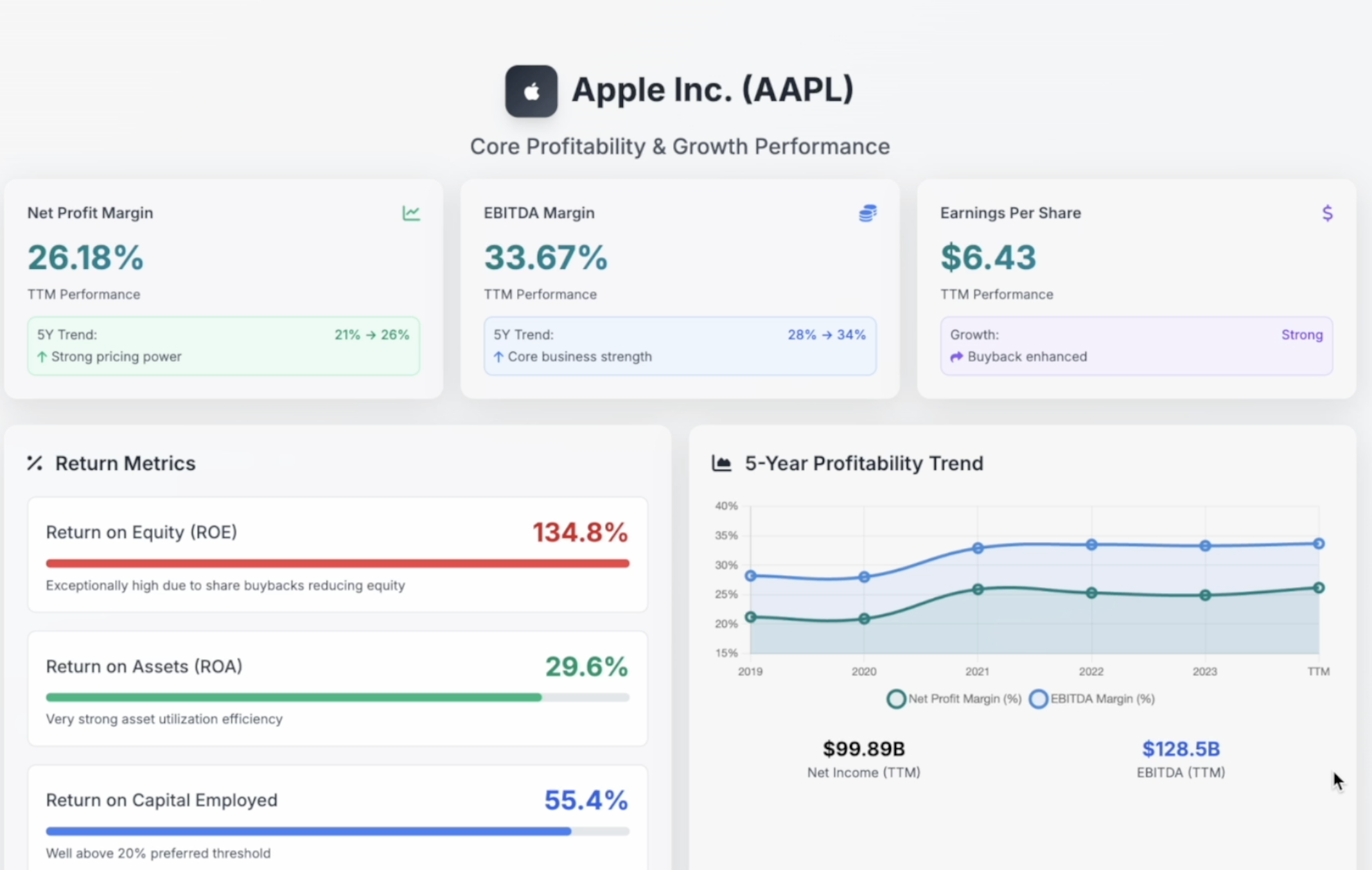
Task: Click the stacked coins icon on EBITDA Margin card
Action: point(868,213)
